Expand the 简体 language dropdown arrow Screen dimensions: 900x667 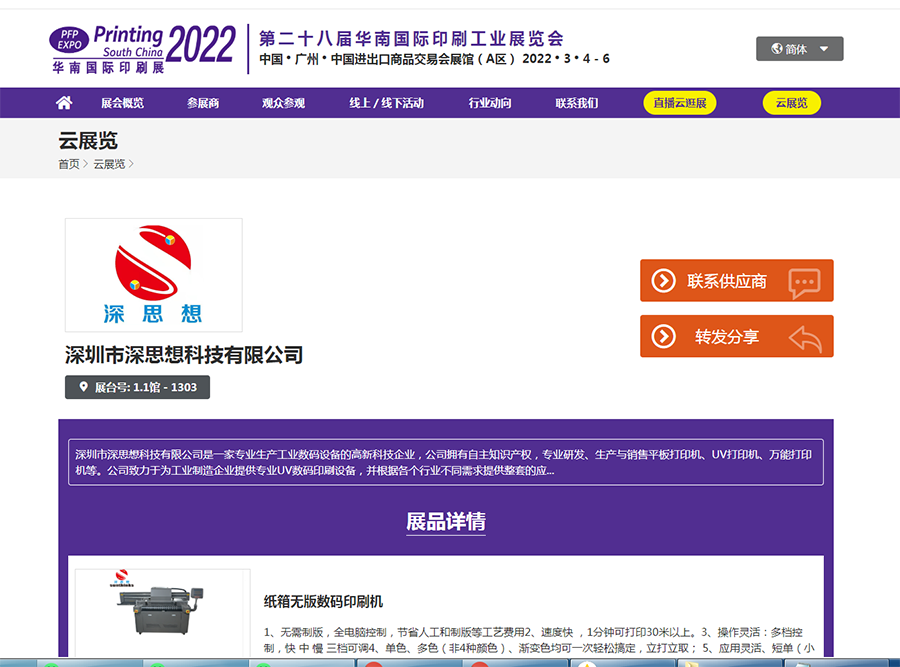pos(824,49)
